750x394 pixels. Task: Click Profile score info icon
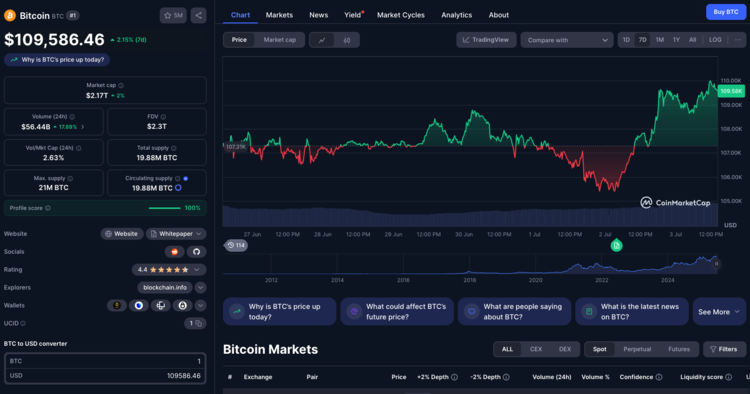[x=48, y=208]
